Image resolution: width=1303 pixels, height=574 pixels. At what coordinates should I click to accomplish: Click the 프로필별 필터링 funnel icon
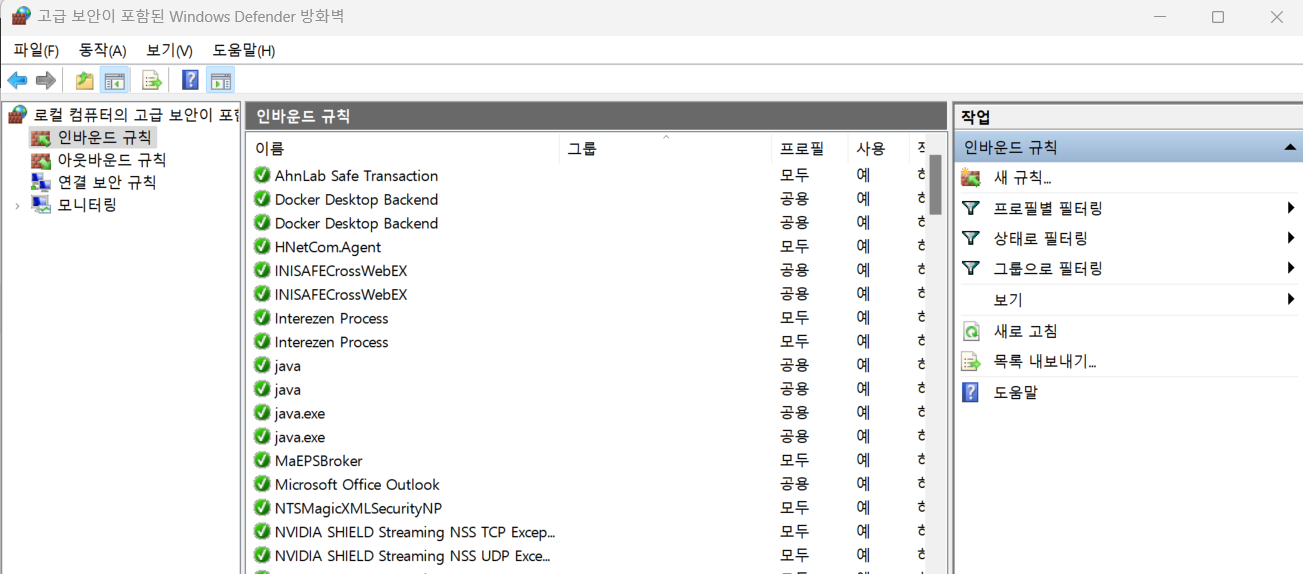[x=971, y=208]
